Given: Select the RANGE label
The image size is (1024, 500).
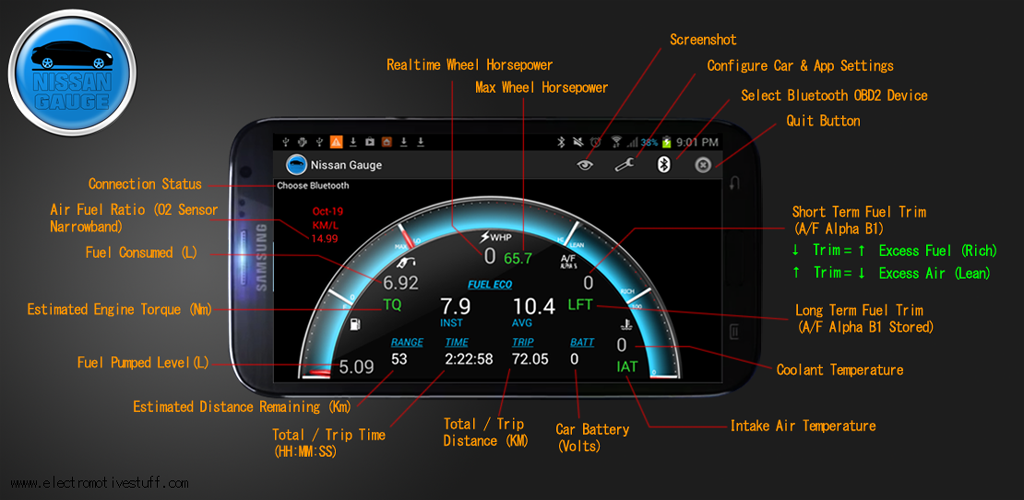Looking at the screenshot, I should 407,342.
